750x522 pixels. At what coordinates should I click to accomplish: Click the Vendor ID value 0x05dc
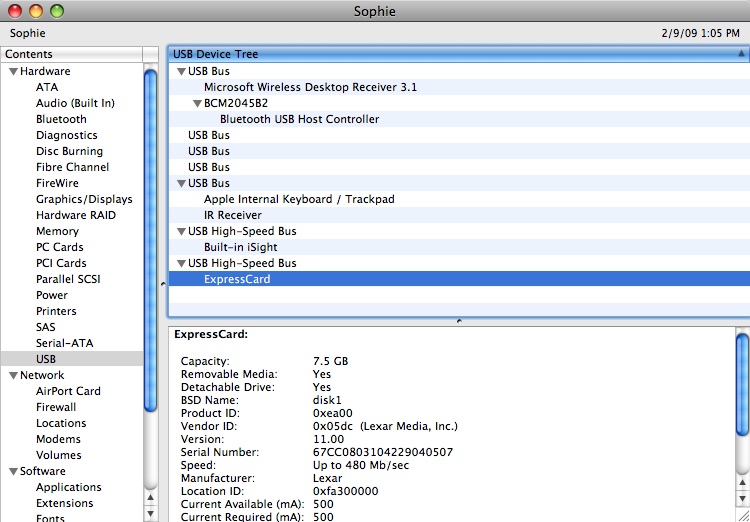click(333, 426)
